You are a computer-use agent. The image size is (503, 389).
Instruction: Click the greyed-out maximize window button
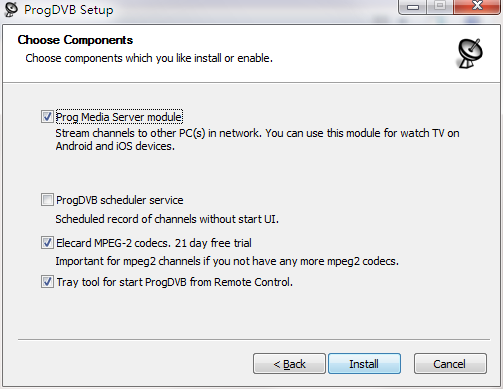440,7
